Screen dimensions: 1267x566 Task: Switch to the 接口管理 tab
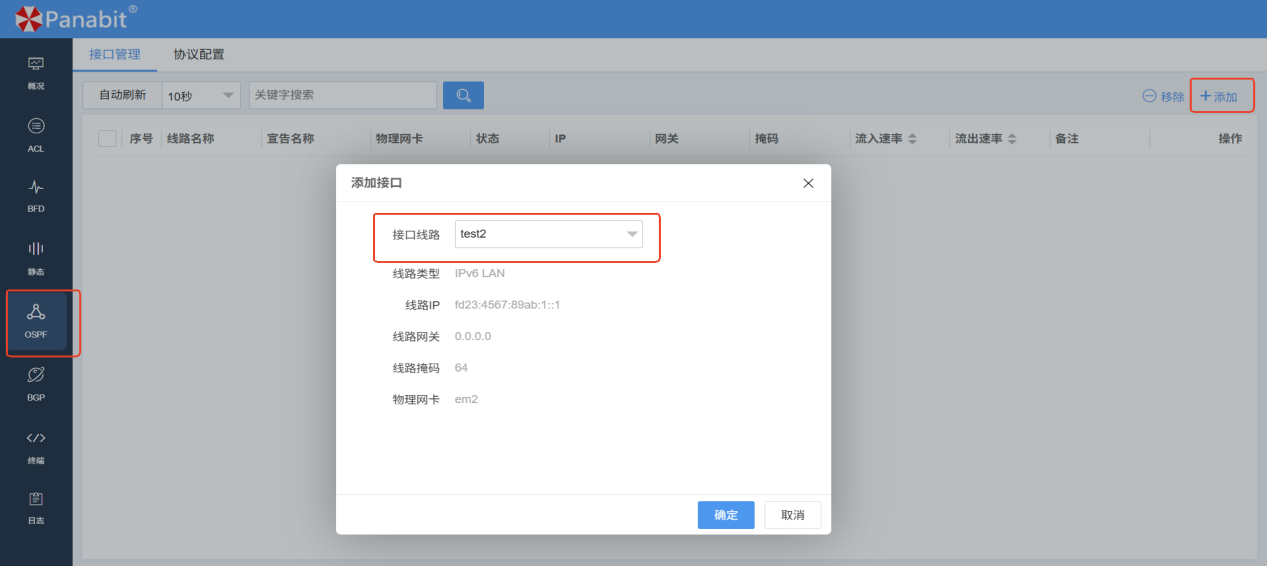tap(115, 55)
